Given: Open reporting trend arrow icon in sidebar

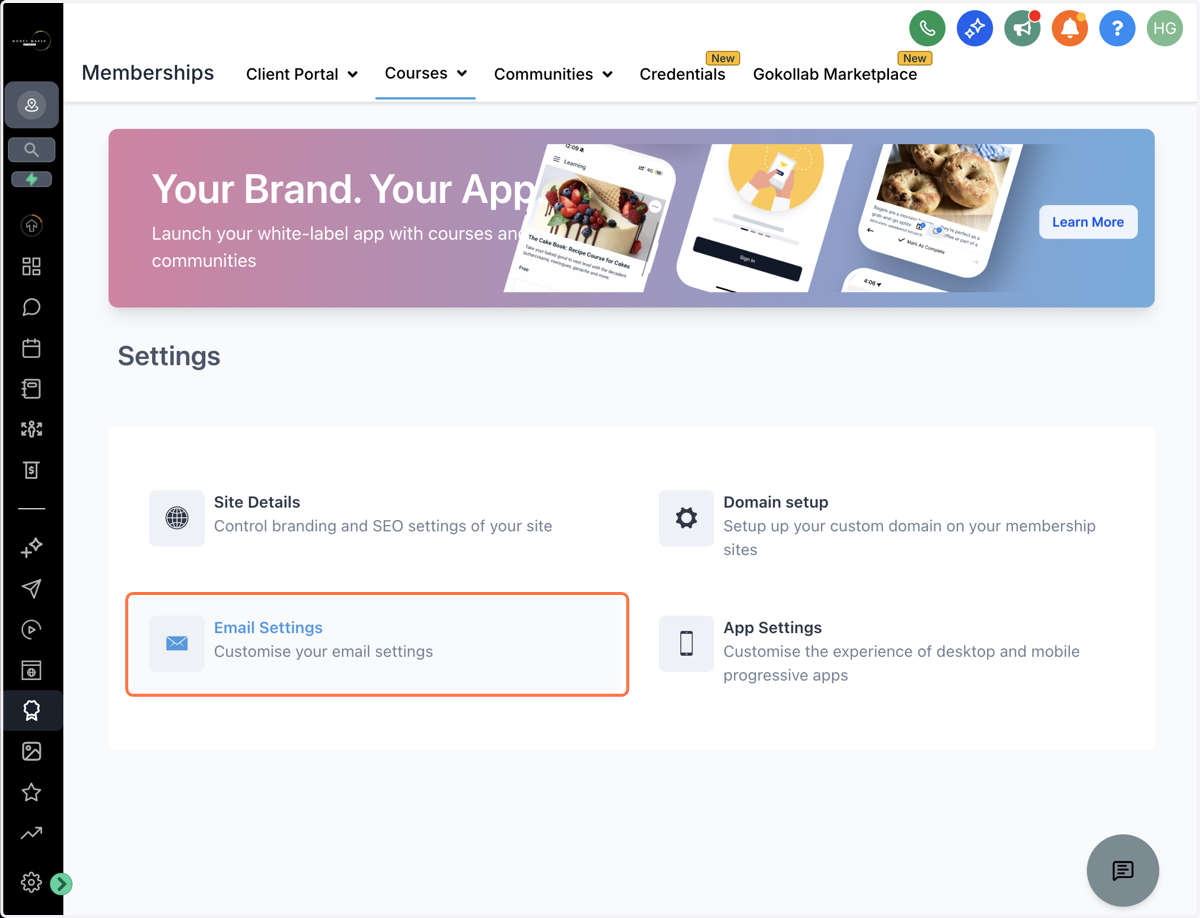Looking at the screenshot, I should (x=31, y=833).
